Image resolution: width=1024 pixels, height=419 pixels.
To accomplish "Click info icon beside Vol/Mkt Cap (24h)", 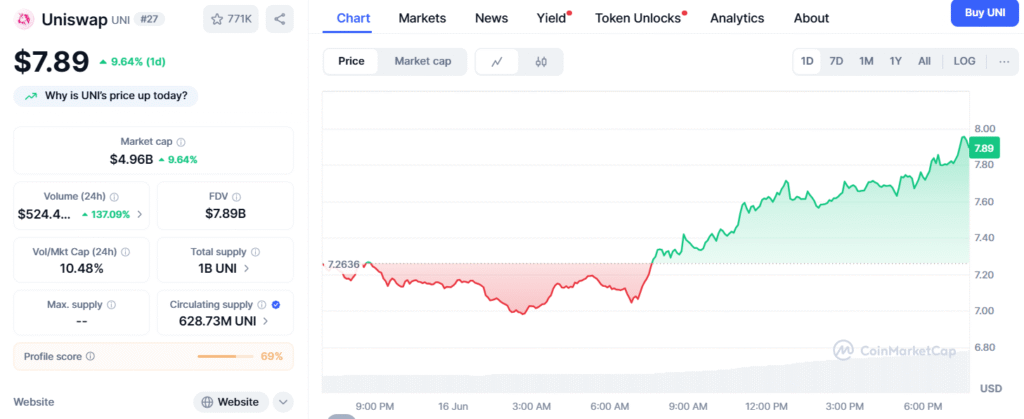I will [x=125, y=252].
